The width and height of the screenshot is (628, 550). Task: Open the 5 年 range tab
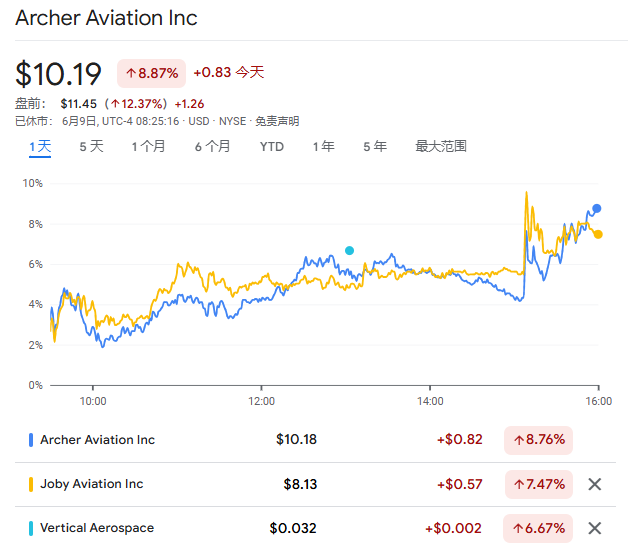tap(375, 147)
